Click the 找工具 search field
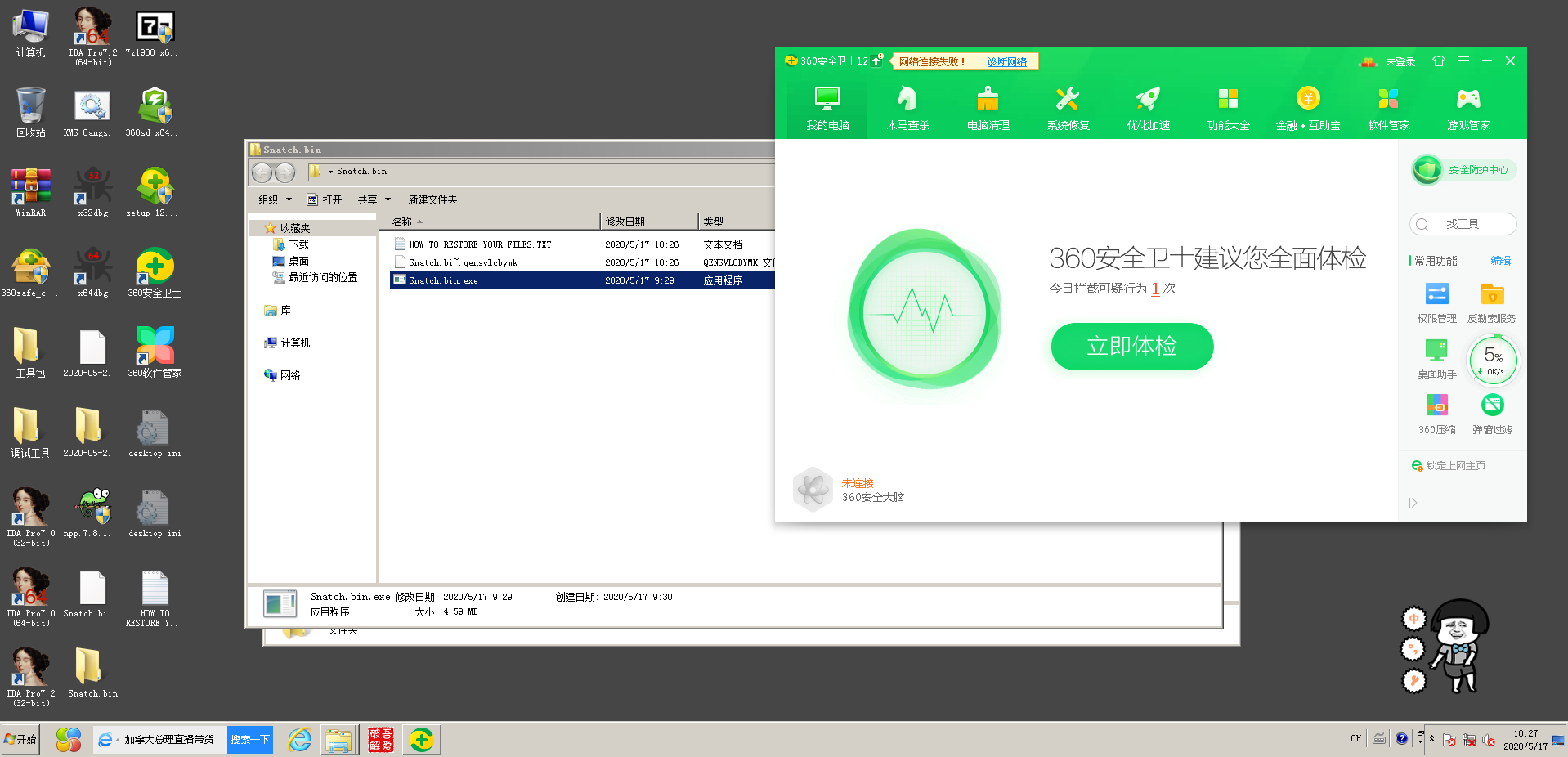Image resolution: width=1568 pixels, height=757 pixels. click(x=1463, y=224)
